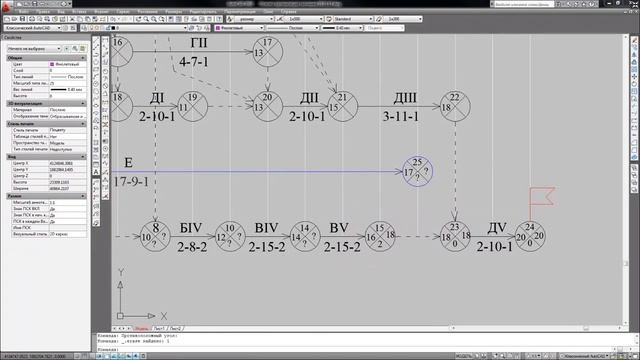This screenshot has height=360, width=640.
Task: Select the Rectangle draw tool
Action: pyautogui.click(x=96, y=69)
